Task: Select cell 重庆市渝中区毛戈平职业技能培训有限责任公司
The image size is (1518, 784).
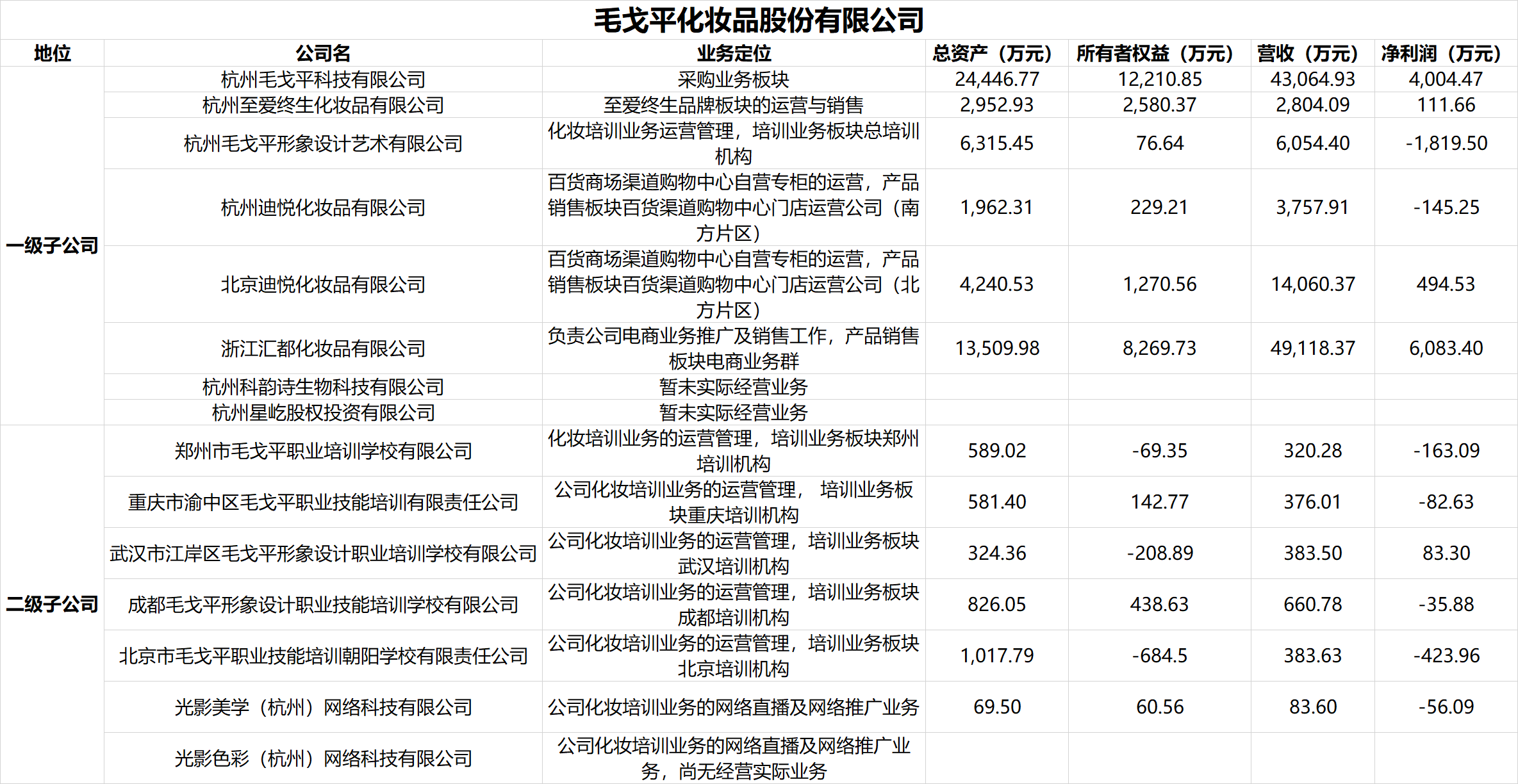Action: point(323,502)
